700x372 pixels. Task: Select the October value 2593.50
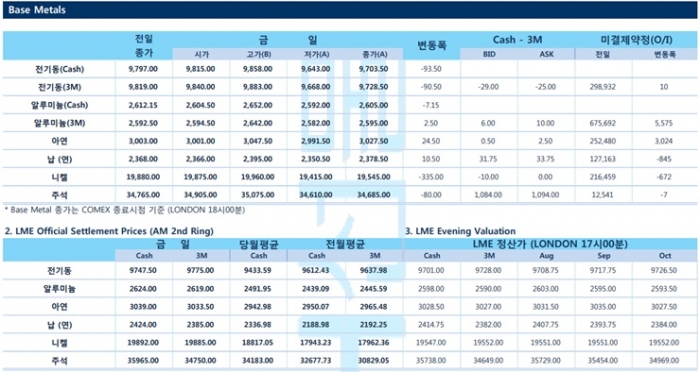point(664,289)
